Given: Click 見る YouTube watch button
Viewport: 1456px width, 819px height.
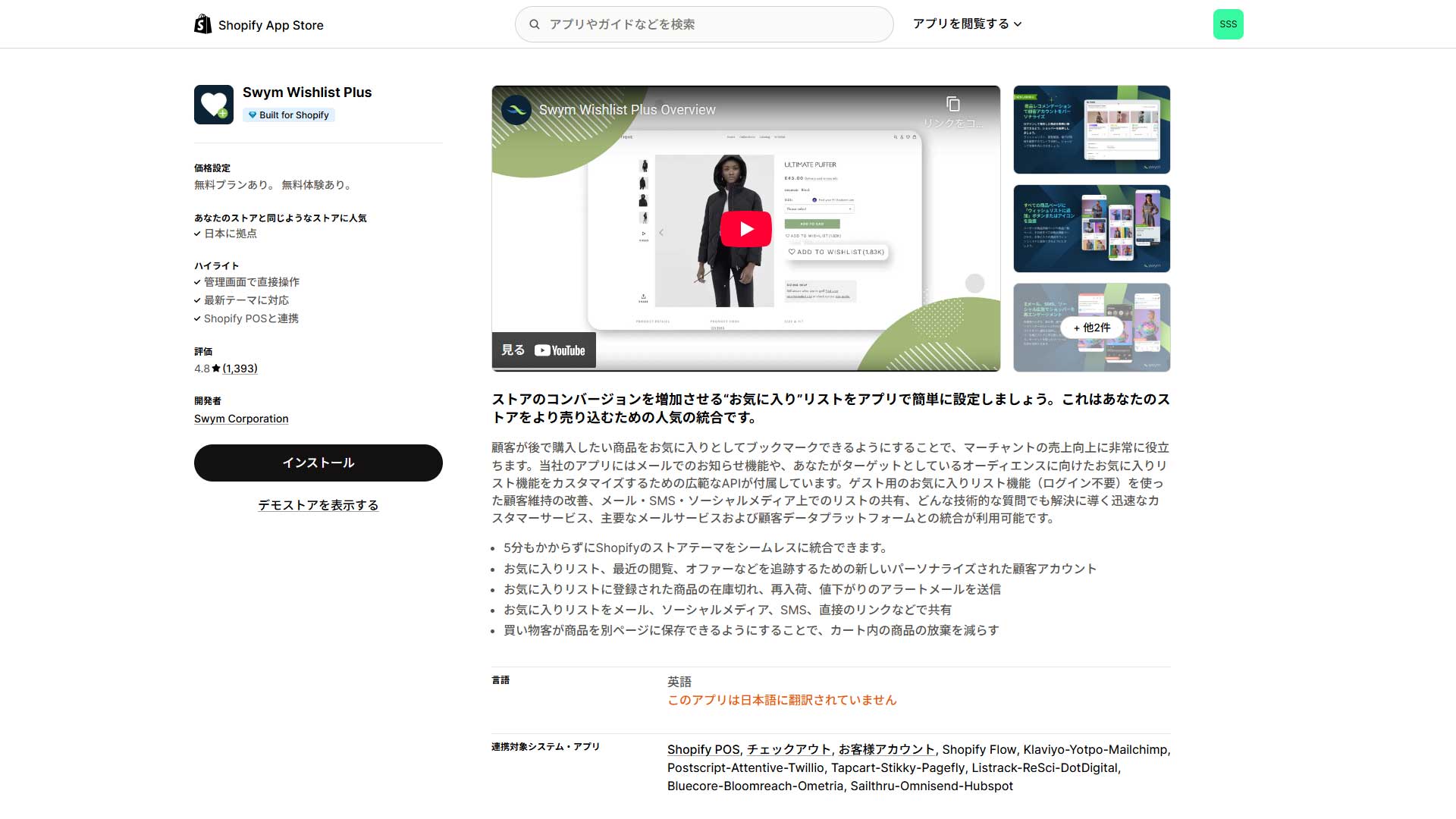Looking at the screenshot, I should [544, 350].
